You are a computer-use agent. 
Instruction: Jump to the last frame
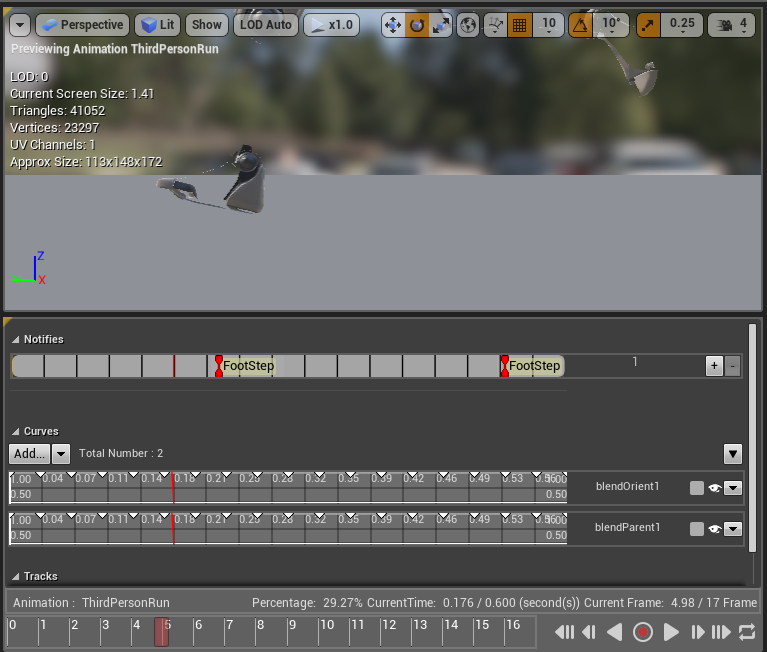(x=721, y=632)
